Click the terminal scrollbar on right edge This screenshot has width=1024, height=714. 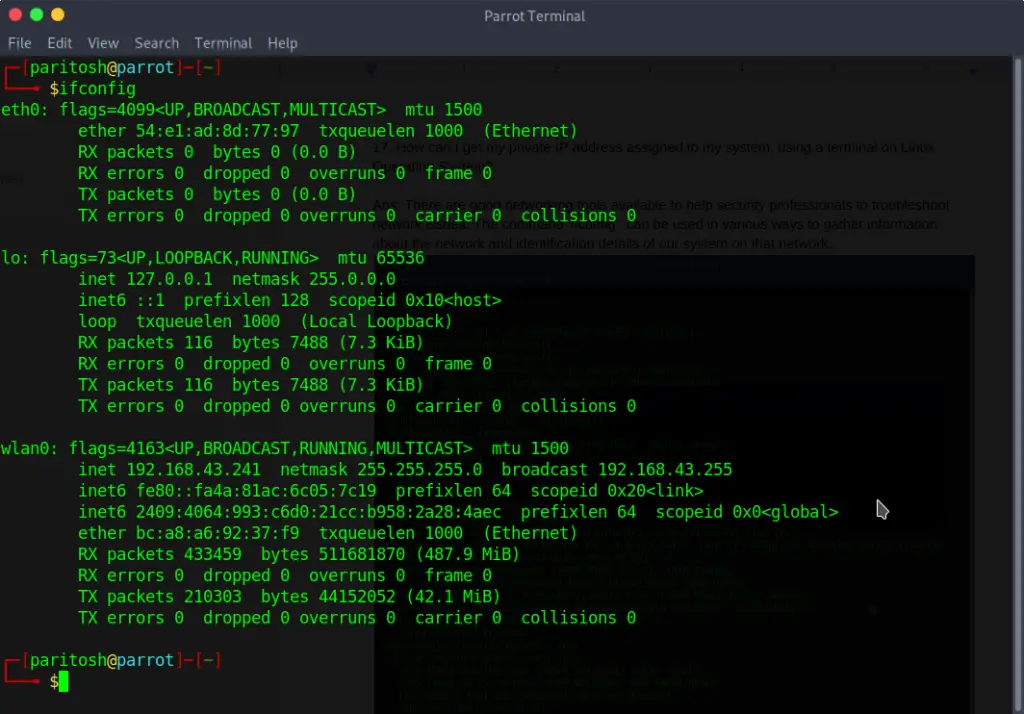[1017, 385]
